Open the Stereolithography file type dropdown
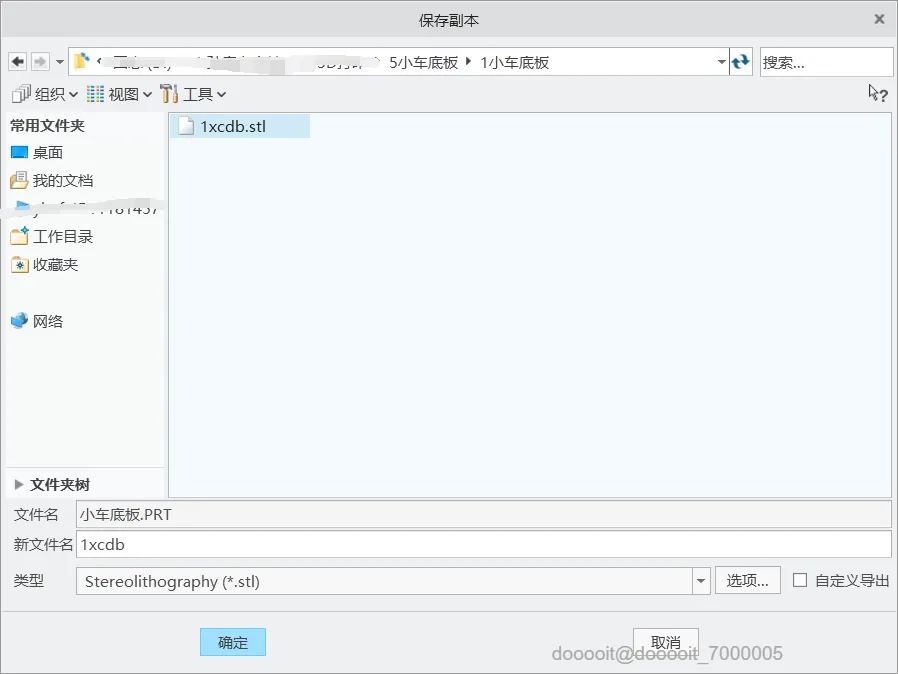 point(701,580)
